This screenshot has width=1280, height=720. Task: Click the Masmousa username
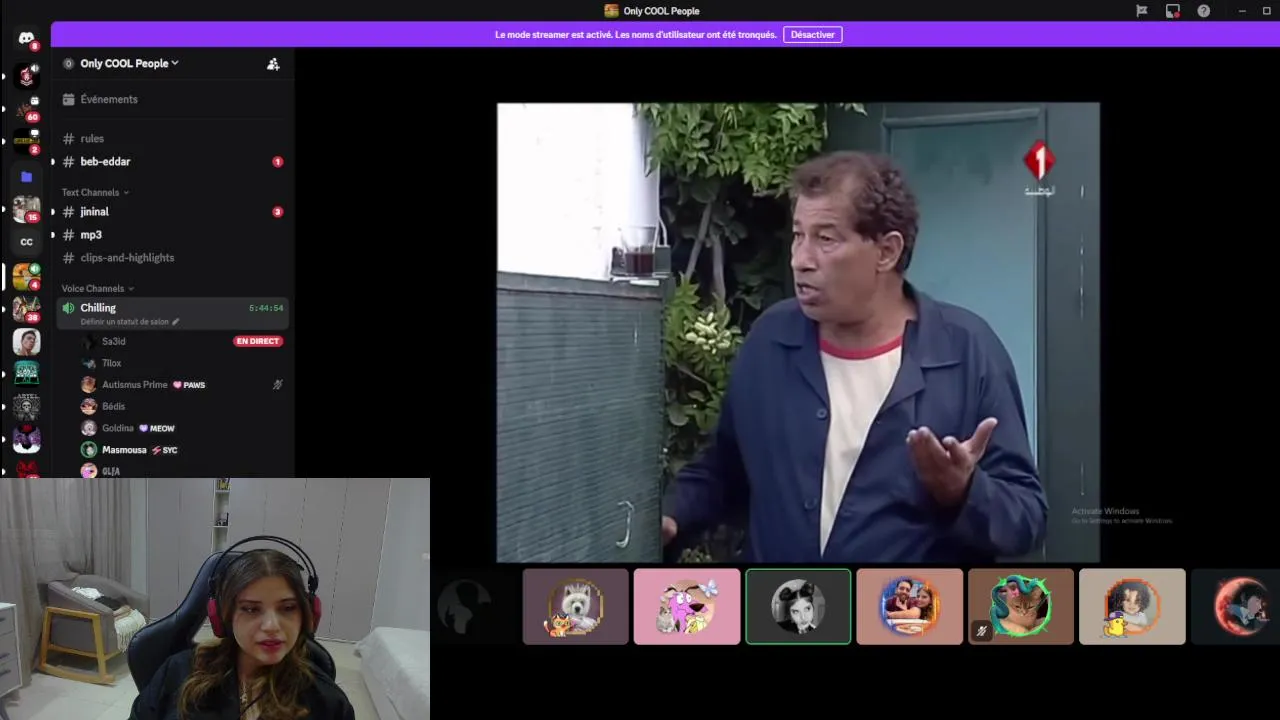click(x=124, y=450)
